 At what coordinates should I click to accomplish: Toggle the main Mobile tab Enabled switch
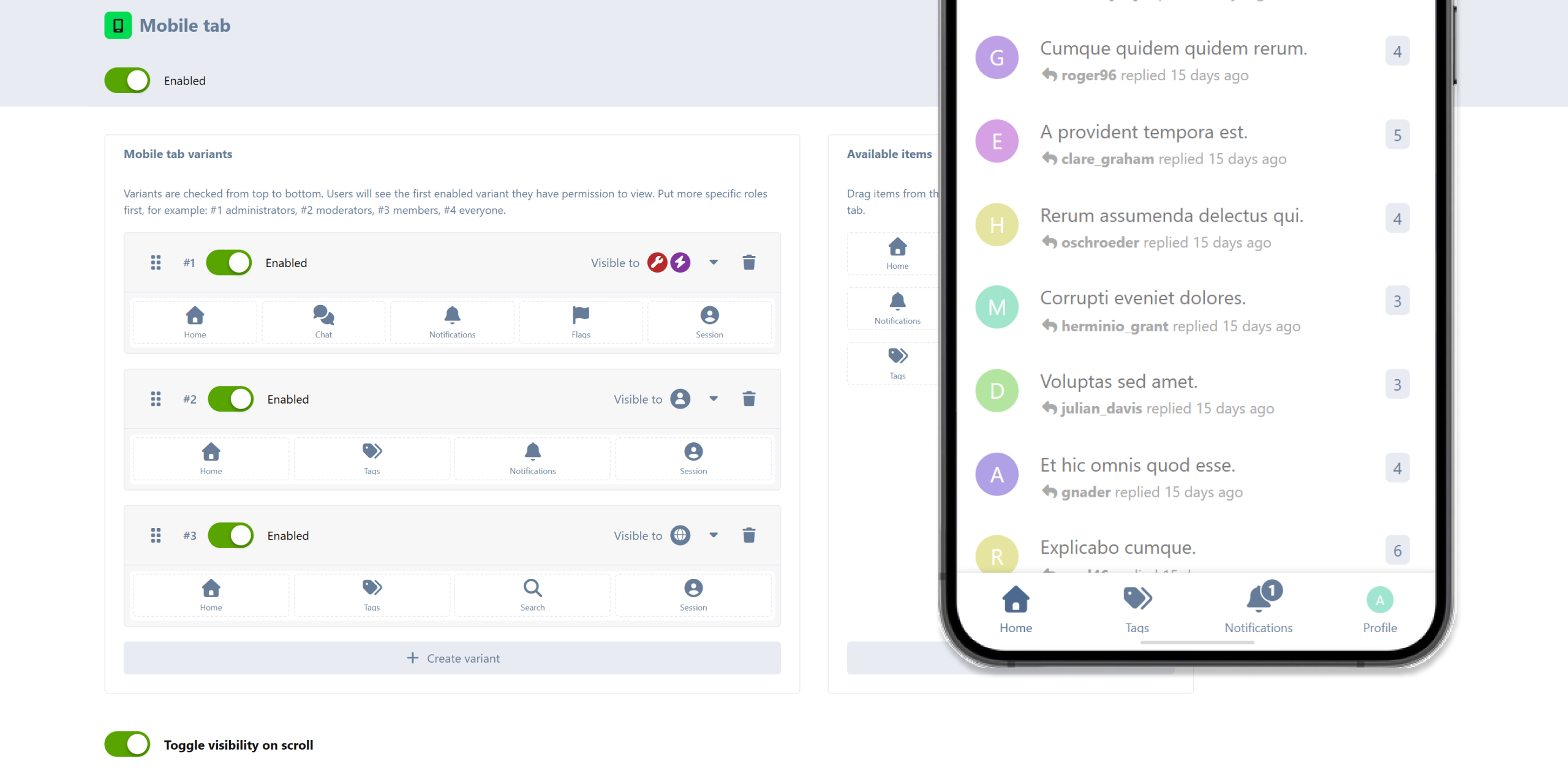point(127,81)
